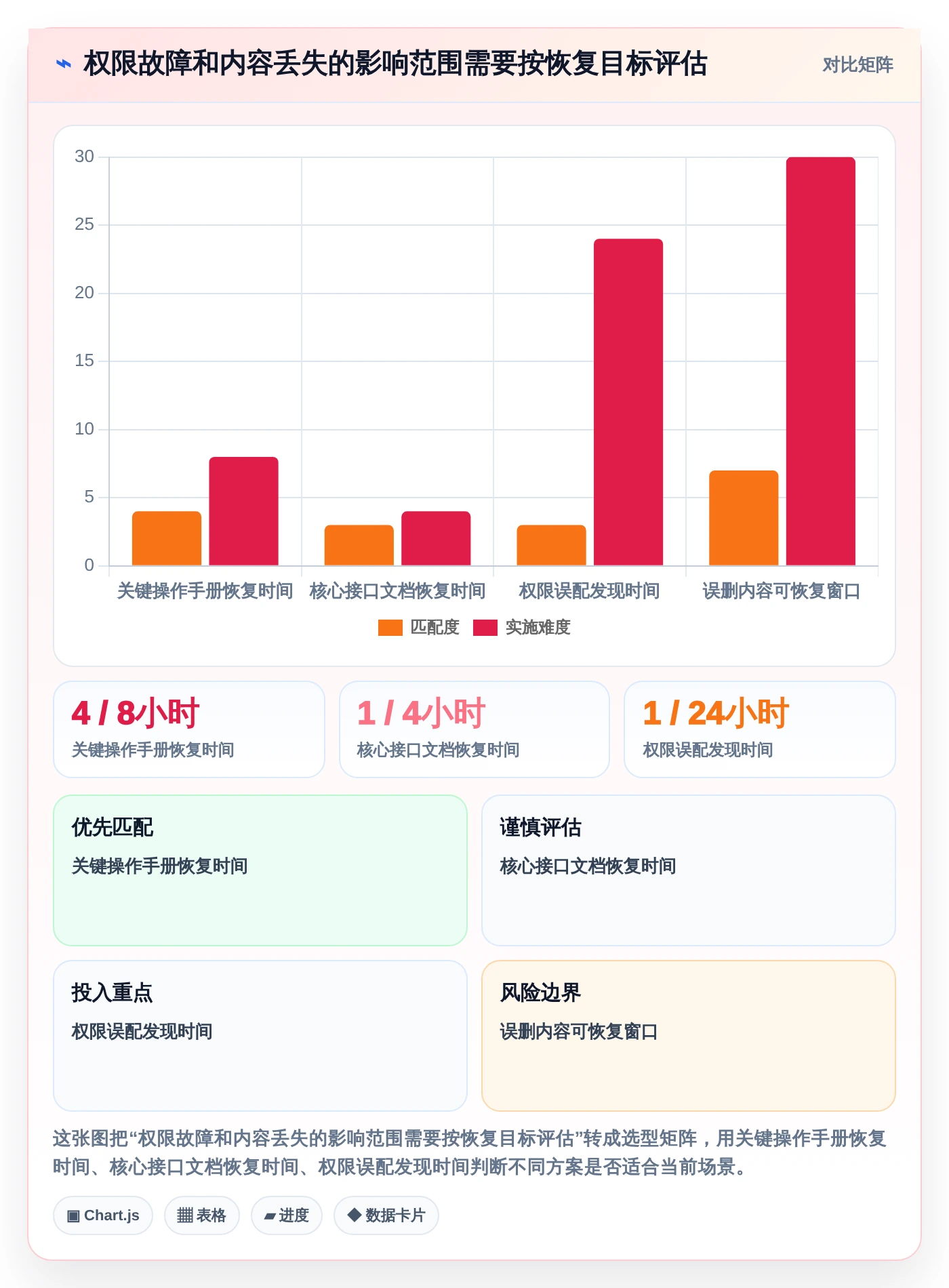Click the square icon in Chart.js chip
Screen dimensions: 949x1288
pyautogui.click(x=73, y=1215)
